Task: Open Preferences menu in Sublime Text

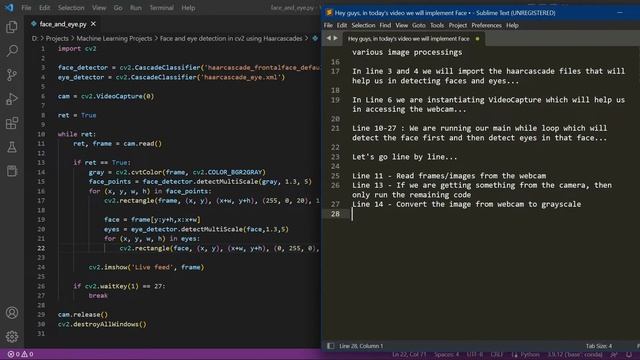Action: point(487,25)
